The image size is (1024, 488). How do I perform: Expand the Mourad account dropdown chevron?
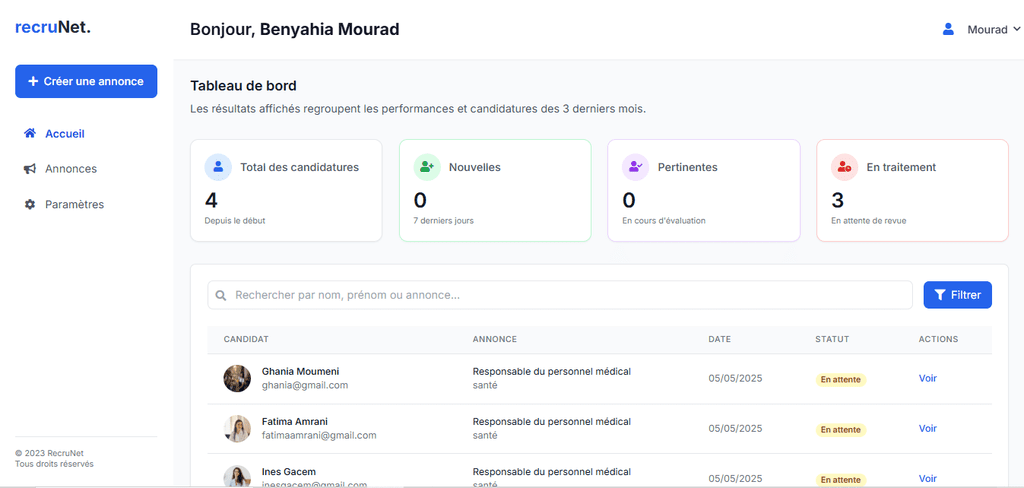(1017, 30)
